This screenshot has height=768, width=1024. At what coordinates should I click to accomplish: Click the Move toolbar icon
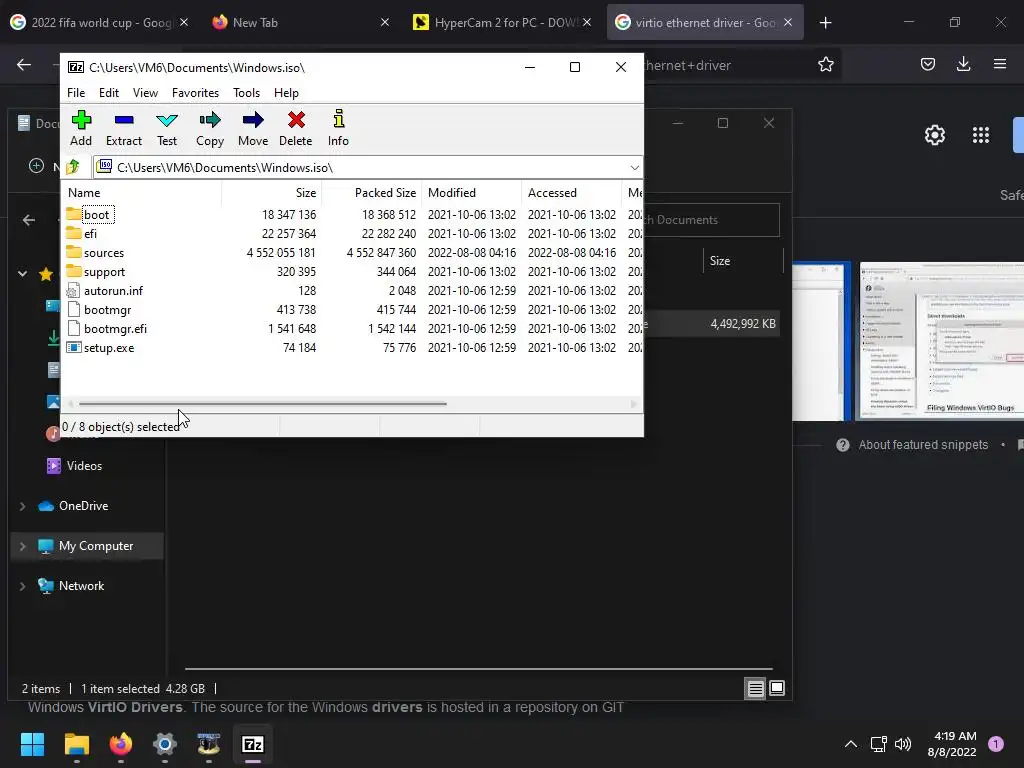pos(253,129)
